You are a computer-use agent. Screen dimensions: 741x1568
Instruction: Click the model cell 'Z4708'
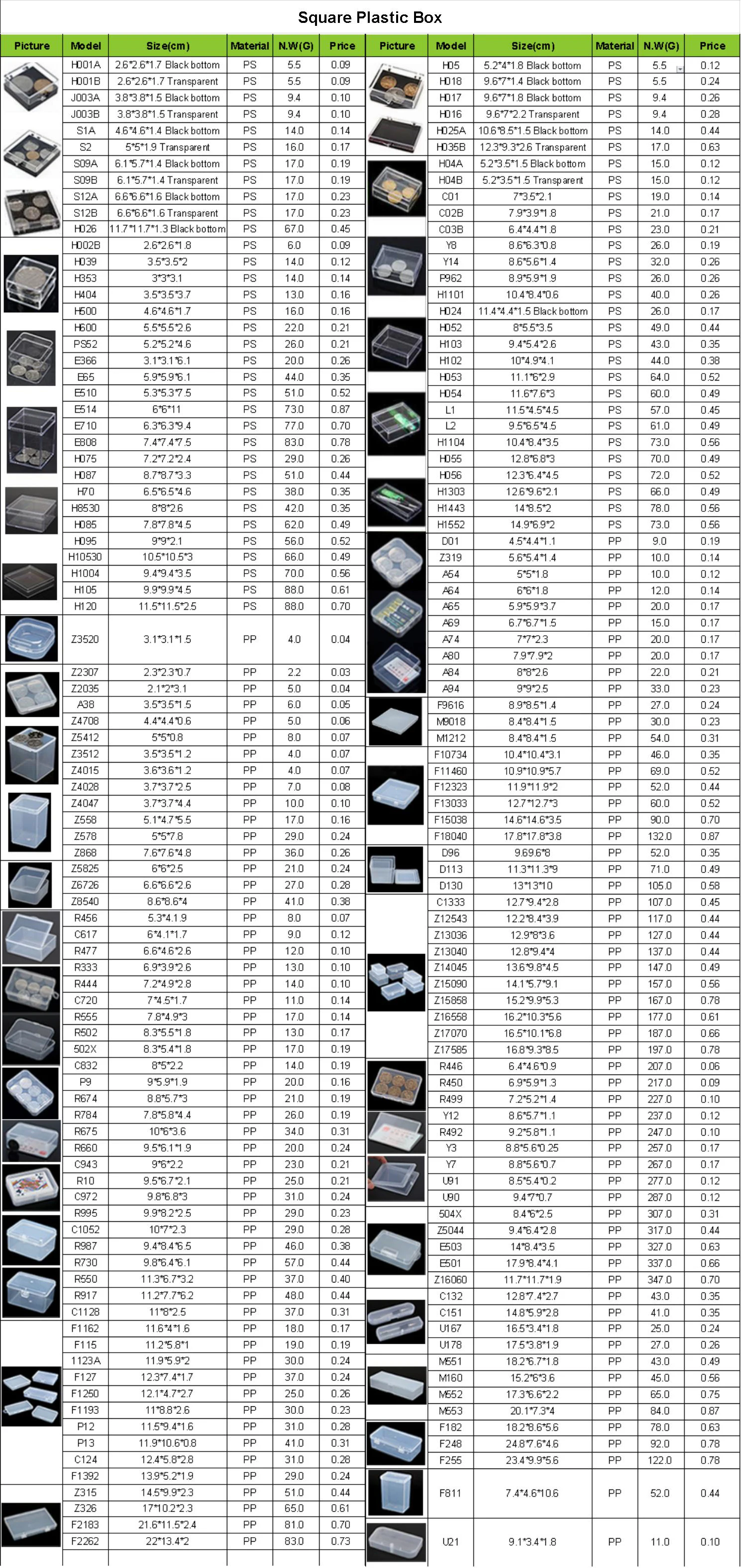pos(85,721)
